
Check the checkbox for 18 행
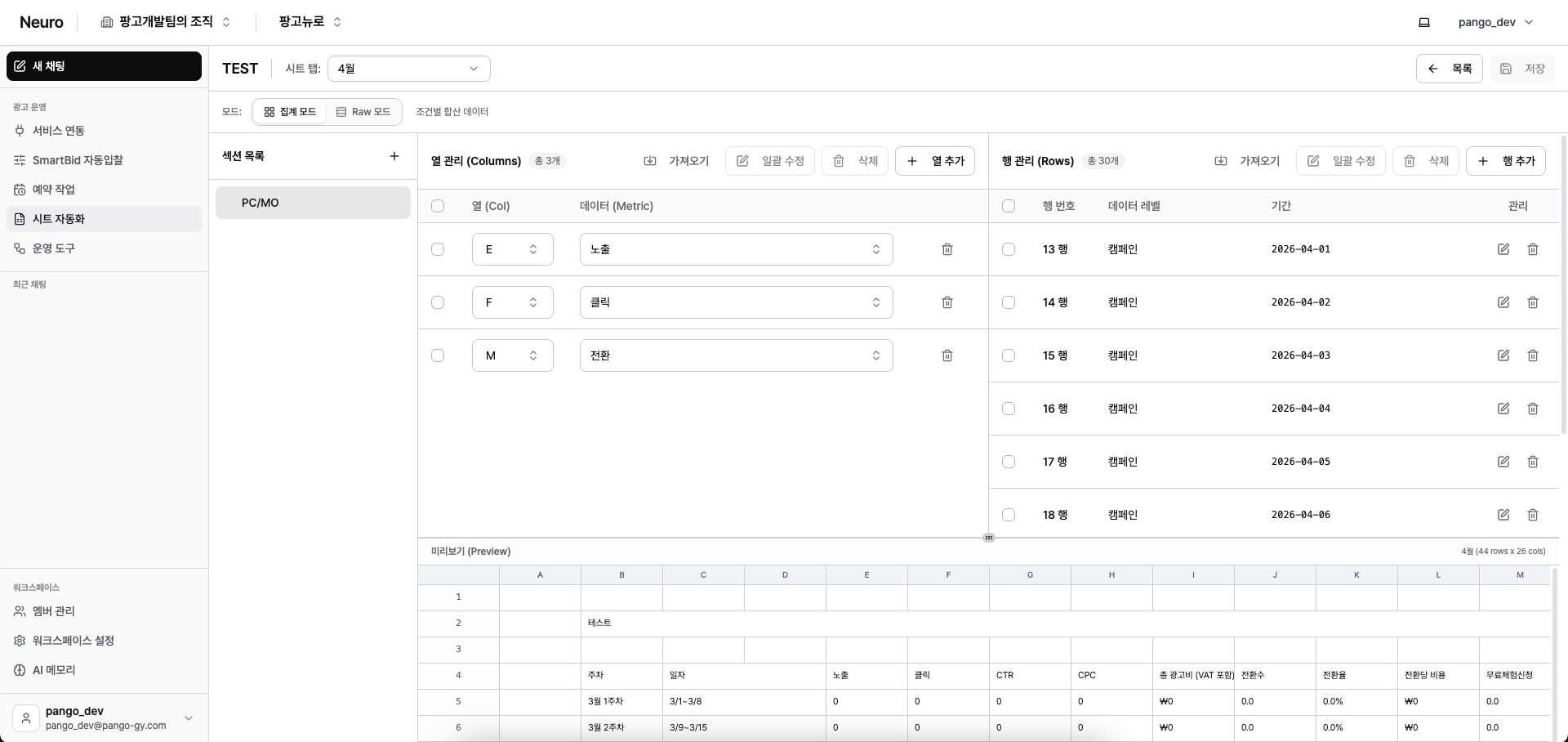point(1009,515)
